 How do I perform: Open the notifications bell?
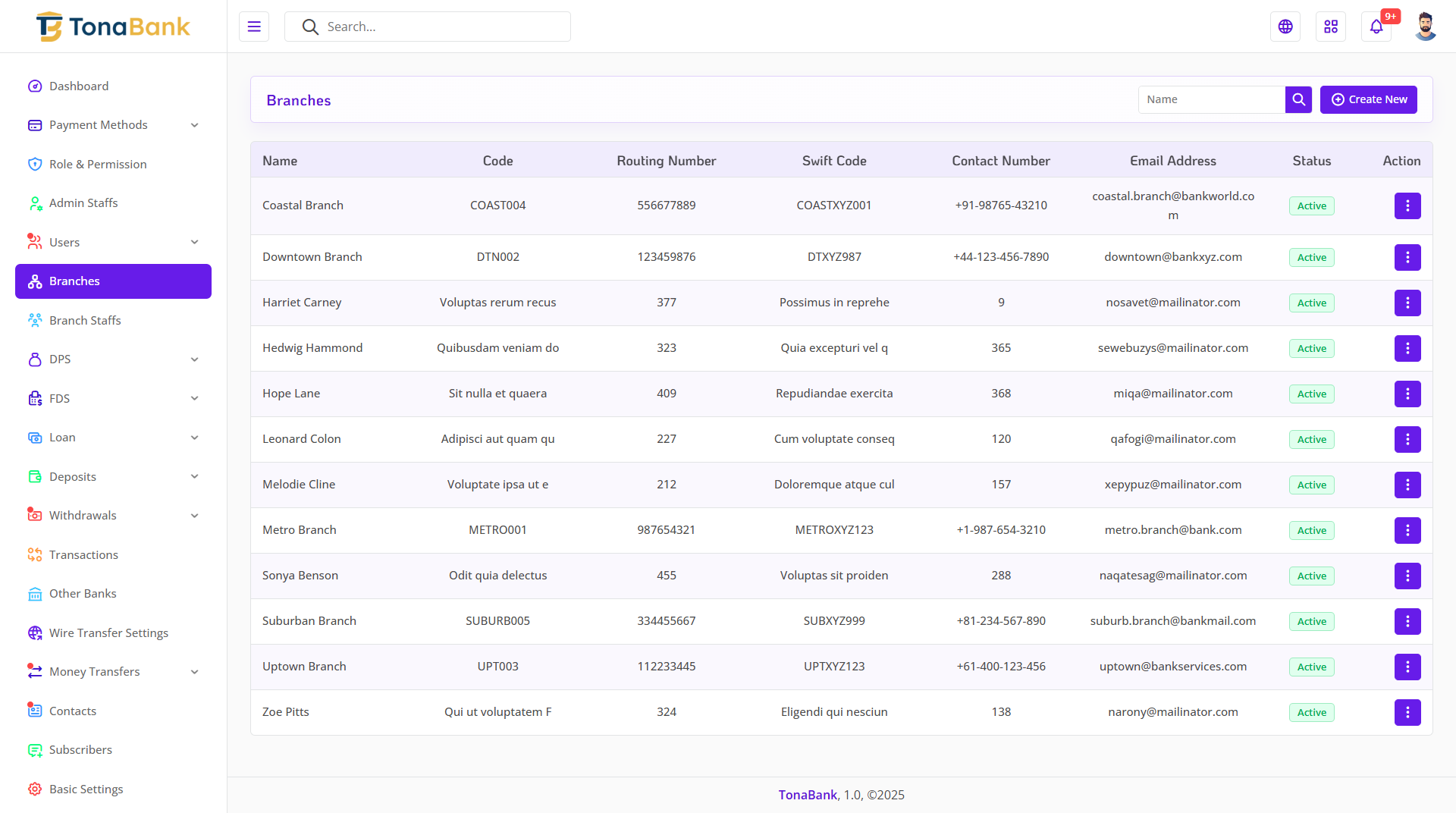pyautogui.click(x=1376, y=27)
